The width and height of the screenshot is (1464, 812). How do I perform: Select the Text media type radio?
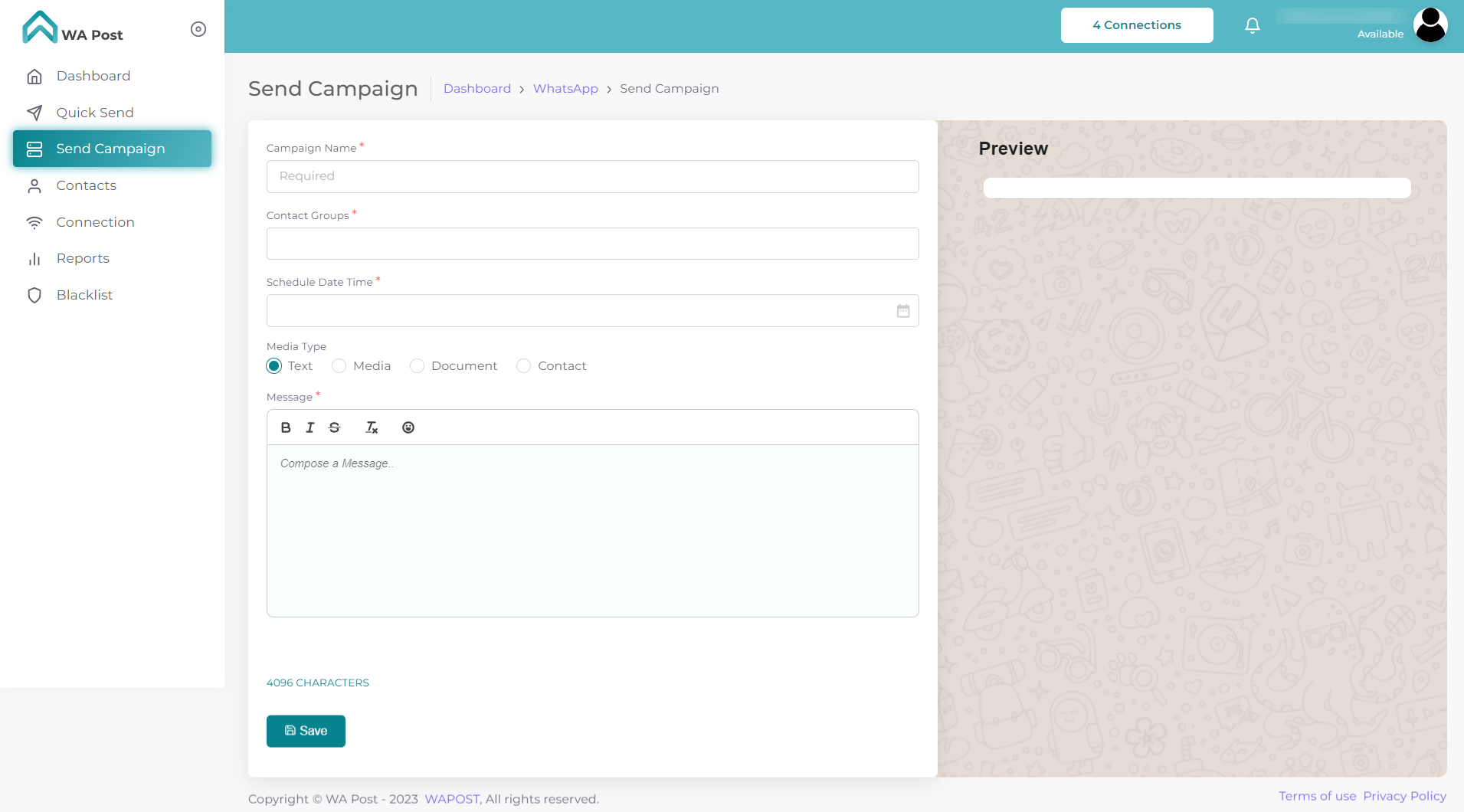(274, 366)
